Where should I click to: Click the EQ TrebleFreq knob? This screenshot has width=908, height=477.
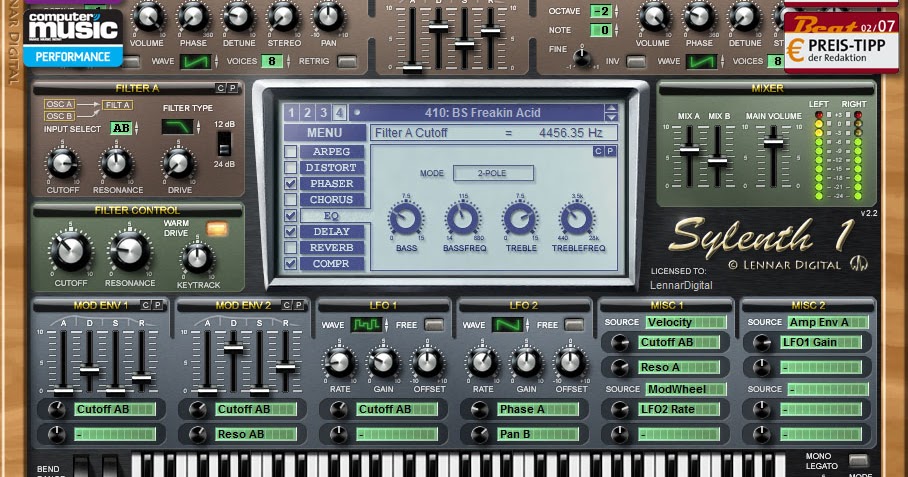coord(577,219)
